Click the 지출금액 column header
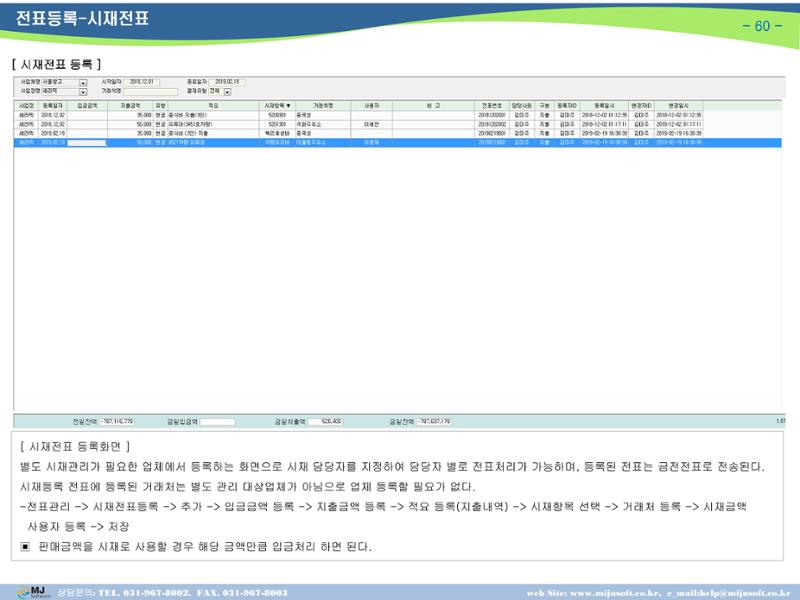Screen dimensions: 800x600 pyautogui.click(x=130, y=106)
